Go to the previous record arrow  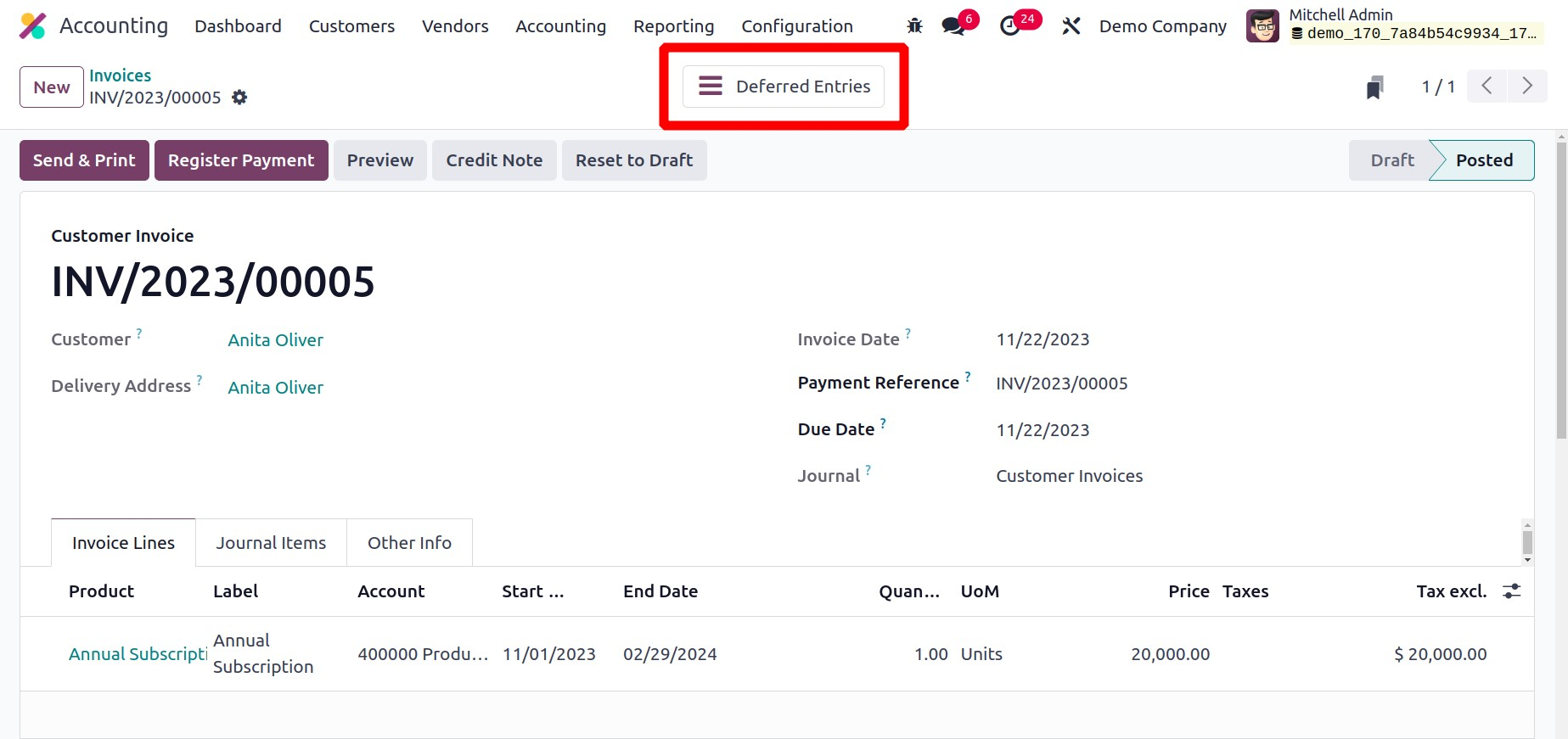click(1487, 87)
